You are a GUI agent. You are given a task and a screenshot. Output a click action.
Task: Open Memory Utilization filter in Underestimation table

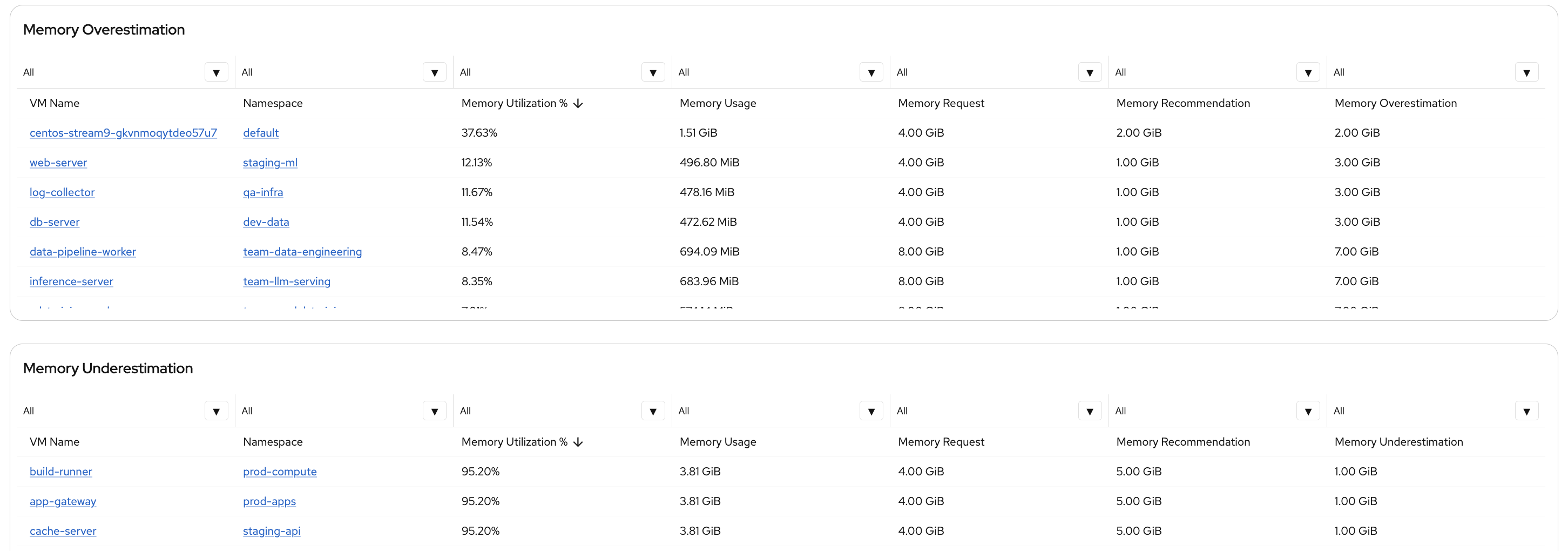pos(653,411)
